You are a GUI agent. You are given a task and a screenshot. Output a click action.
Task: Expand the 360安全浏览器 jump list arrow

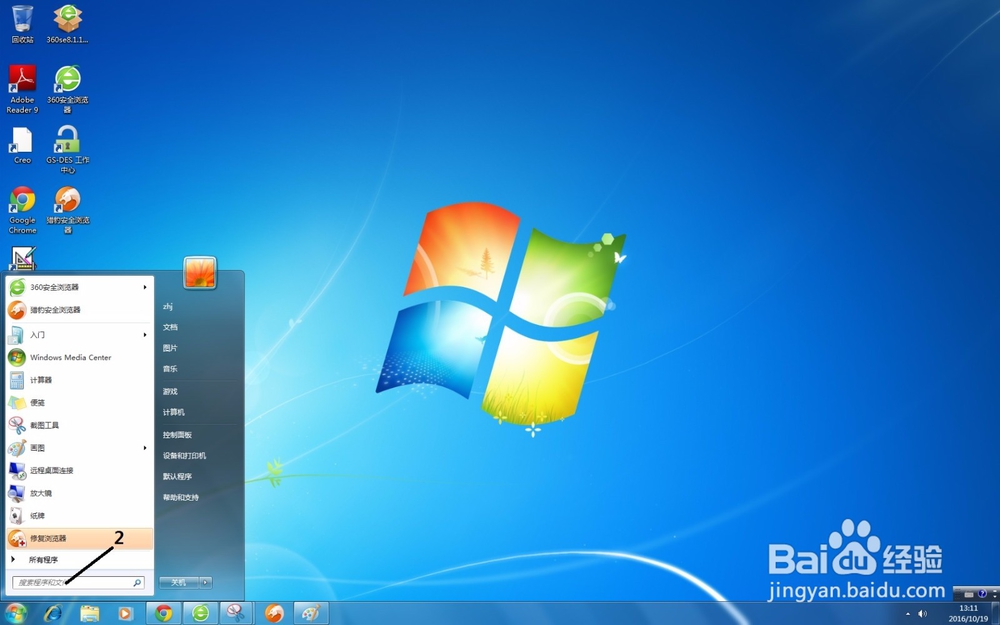145,287
